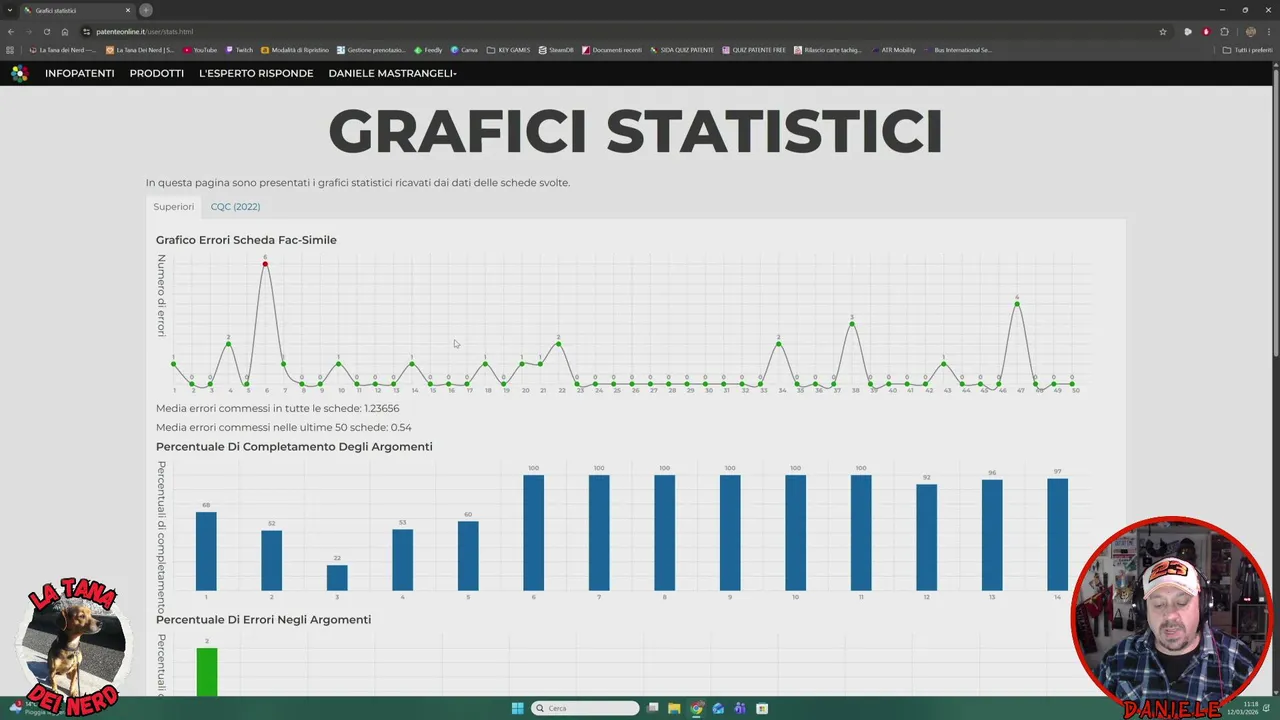Open the bookmarks apps grid icon
This screenshot has height=720, width=1280.
(11, 50)
